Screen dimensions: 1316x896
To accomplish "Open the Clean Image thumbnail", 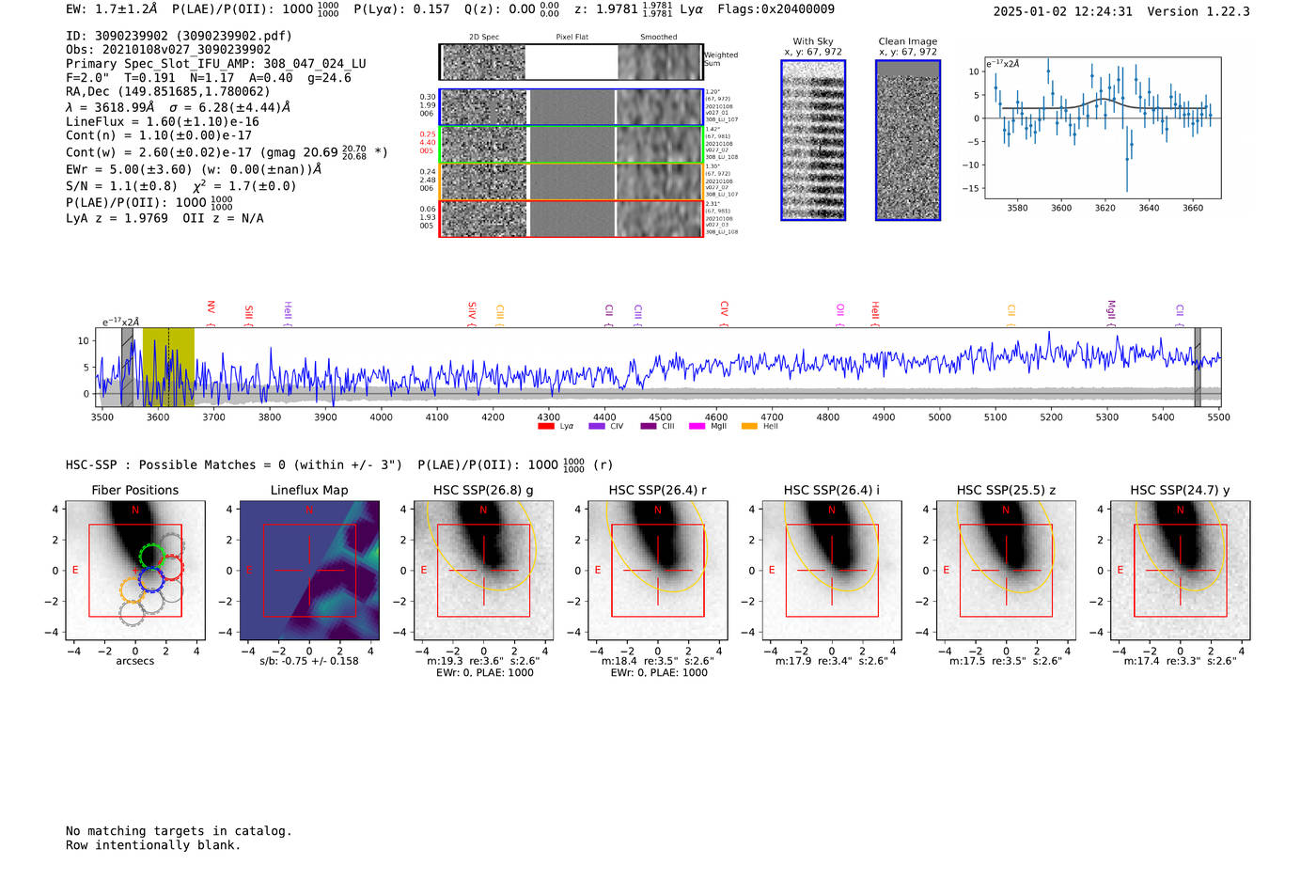I will [908, 140].
